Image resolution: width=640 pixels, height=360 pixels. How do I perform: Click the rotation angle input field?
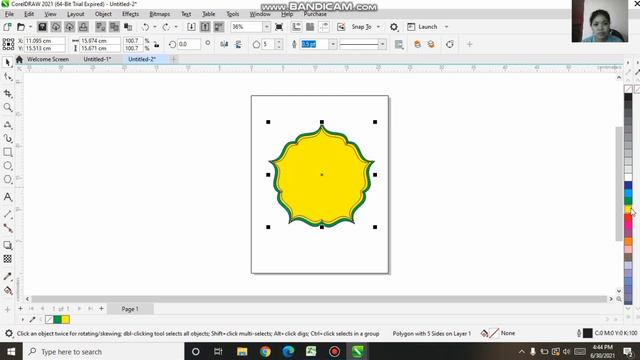coord(189,44)
